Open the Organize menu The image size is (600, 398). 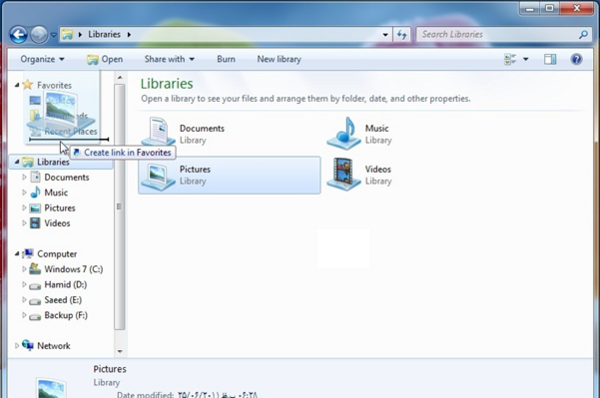[42, 59]
